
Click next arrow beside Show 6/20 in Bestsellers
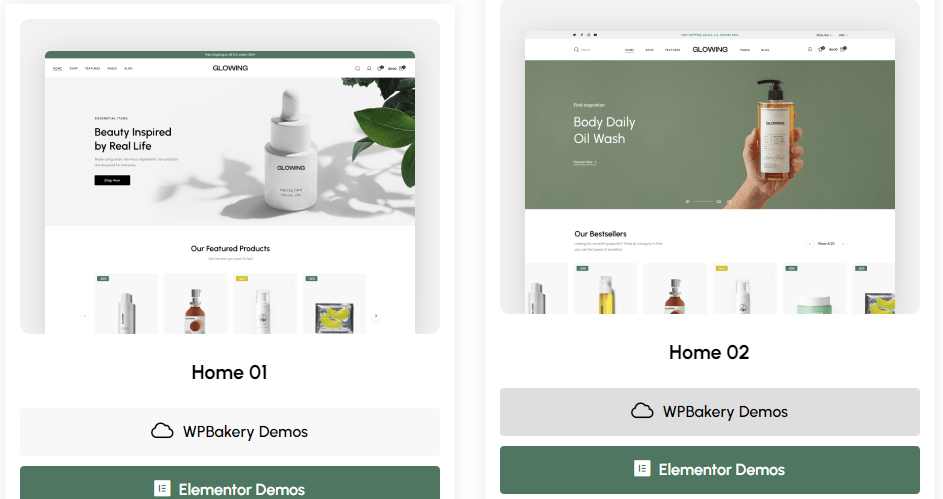tap(843, 243)
